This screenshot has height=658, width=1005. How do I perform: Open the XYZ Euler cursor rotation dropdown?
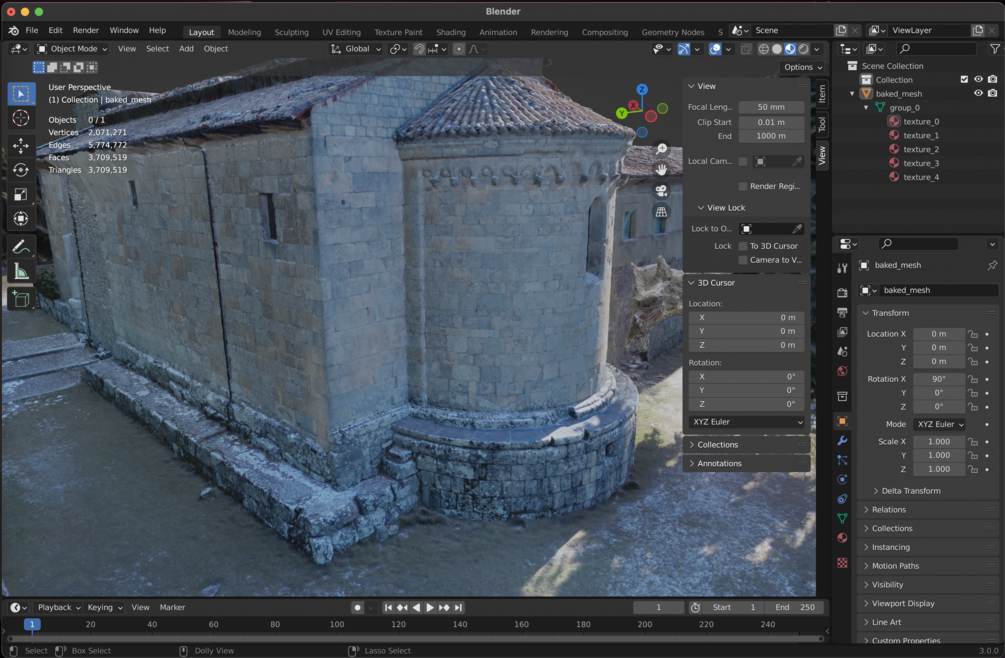coord(746,422)
